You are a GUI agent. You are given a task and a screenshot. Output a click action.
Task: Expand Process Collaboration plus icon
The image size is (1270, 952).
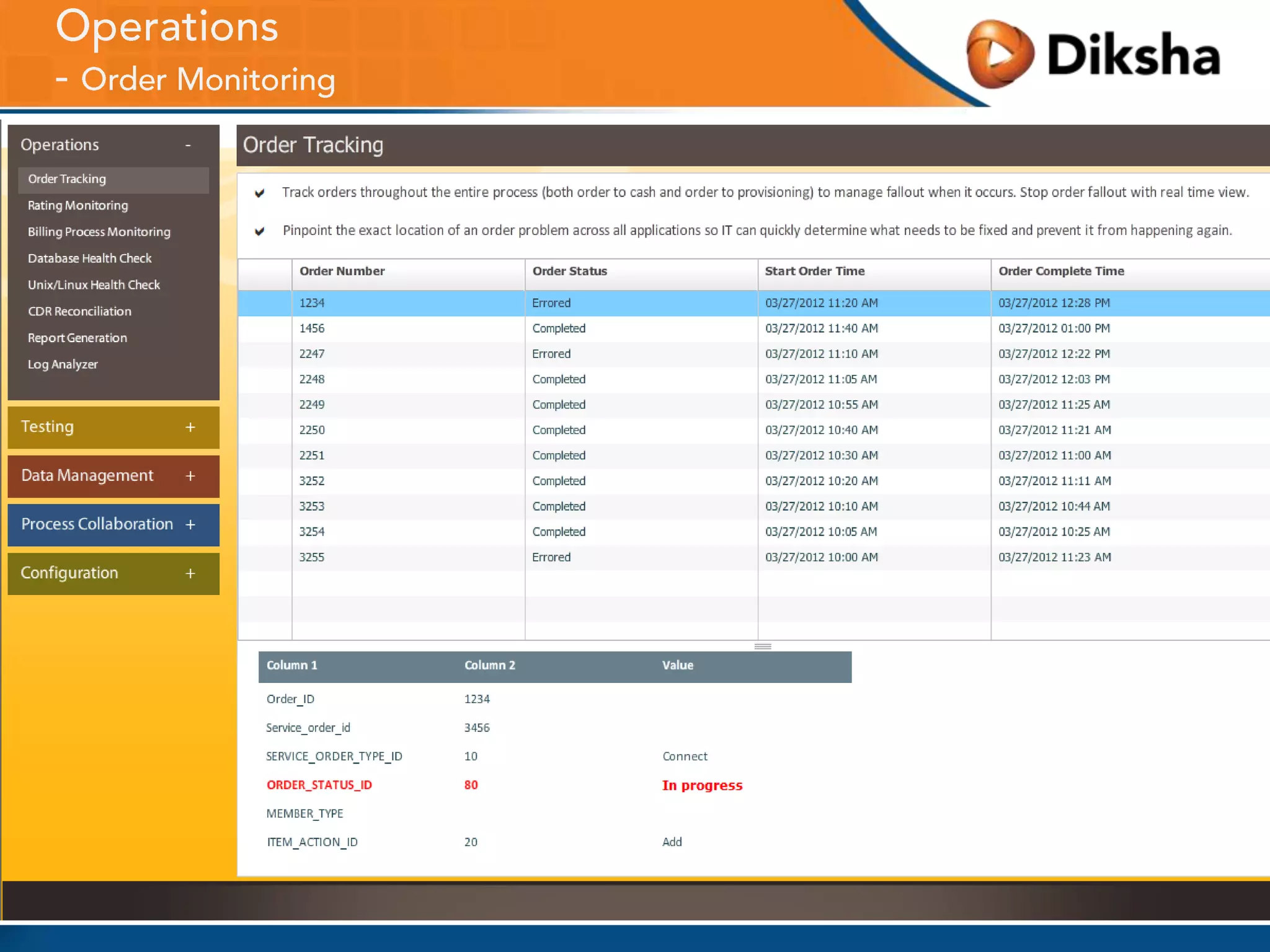[x=190, y=524]
